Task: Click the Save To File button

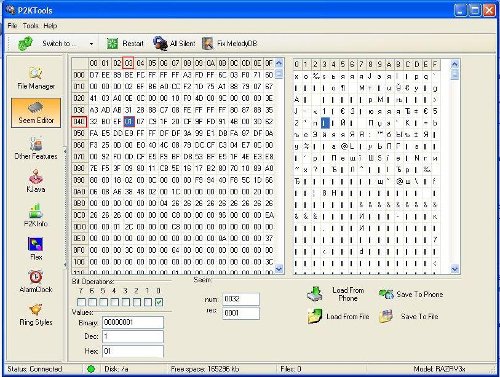Action: [x=409, y=316]
